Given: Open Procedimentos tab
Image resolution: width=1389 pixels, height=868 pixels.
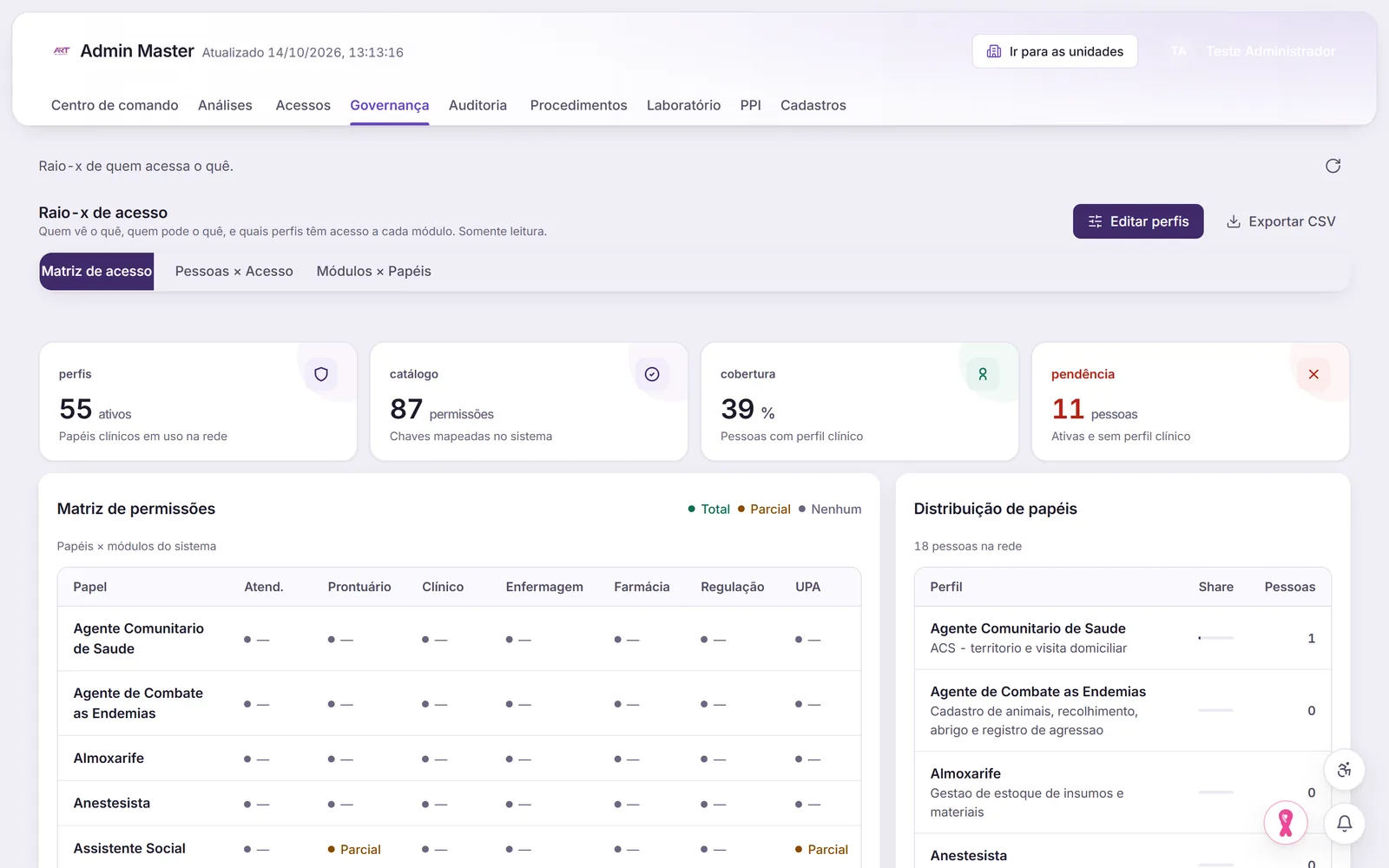Looking at the screenshot, I should tap(578, 105).
